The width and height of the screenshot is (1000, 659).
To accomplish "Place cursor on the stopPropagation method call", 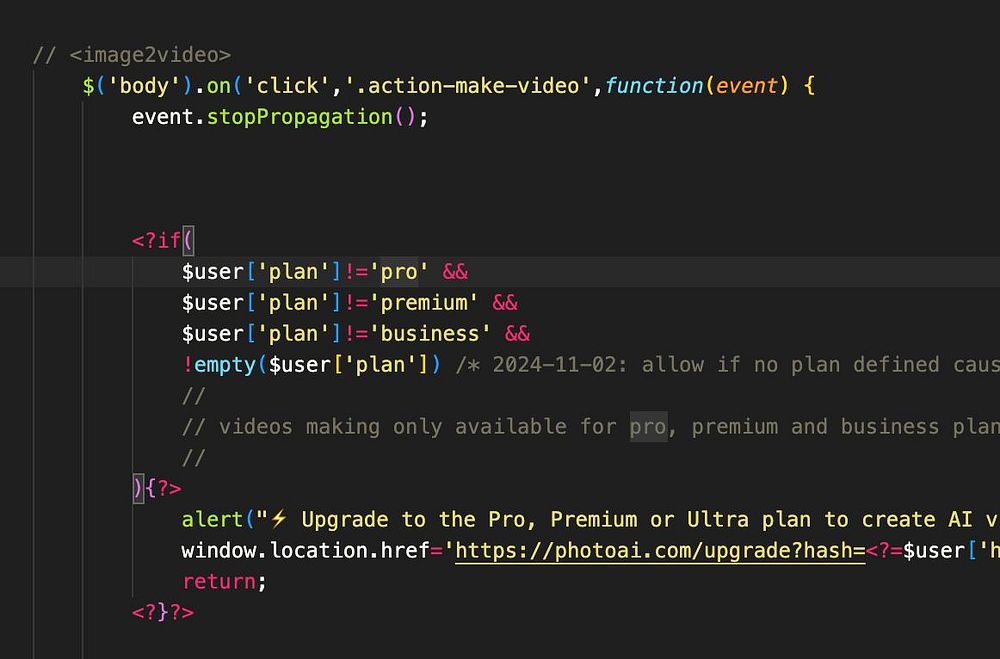I will point(299,117).
